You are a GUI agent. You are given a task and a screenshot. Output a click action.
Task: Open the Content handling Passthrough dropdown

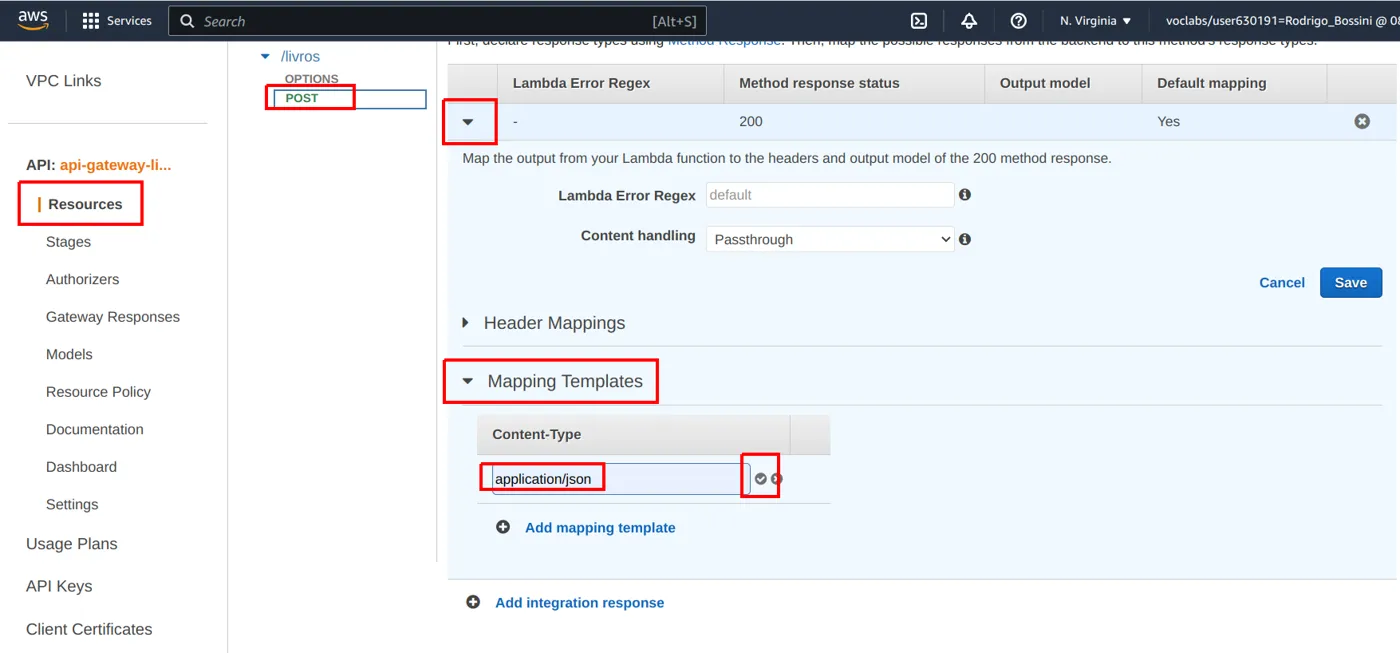tap(830, 239)
